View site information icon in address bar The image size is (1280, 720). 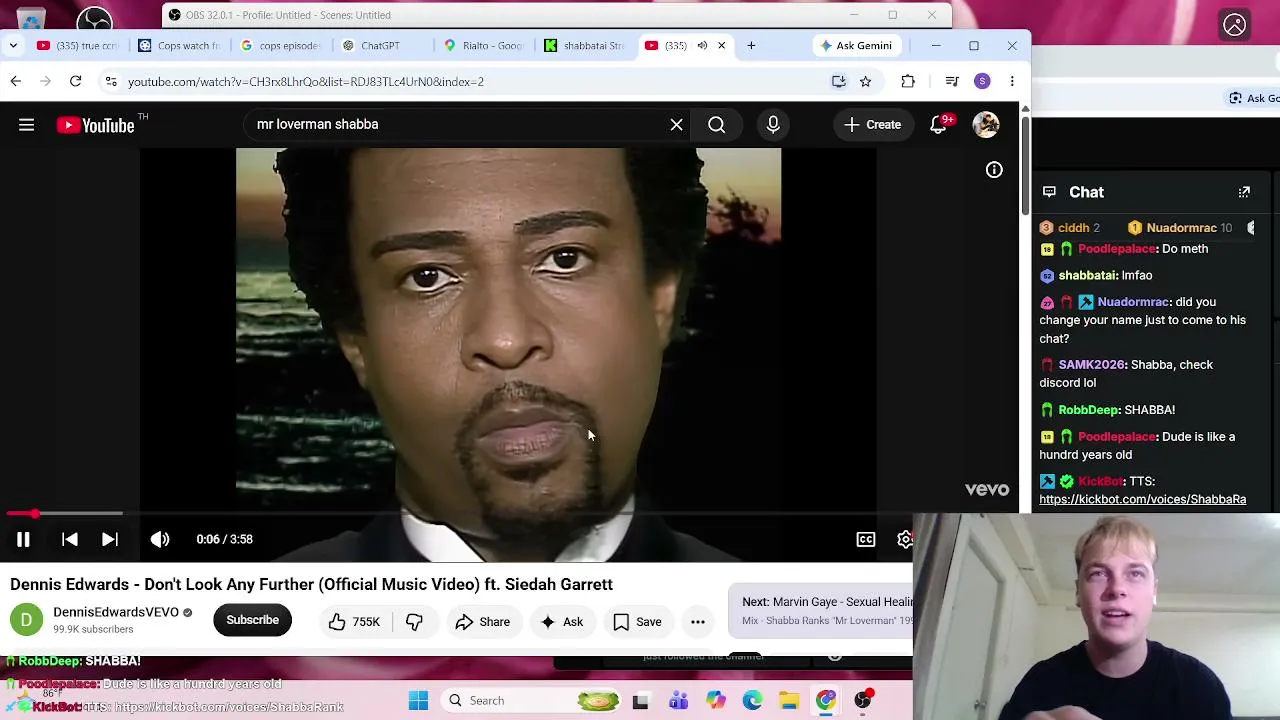pyautogui.click(x=111, y=82)
